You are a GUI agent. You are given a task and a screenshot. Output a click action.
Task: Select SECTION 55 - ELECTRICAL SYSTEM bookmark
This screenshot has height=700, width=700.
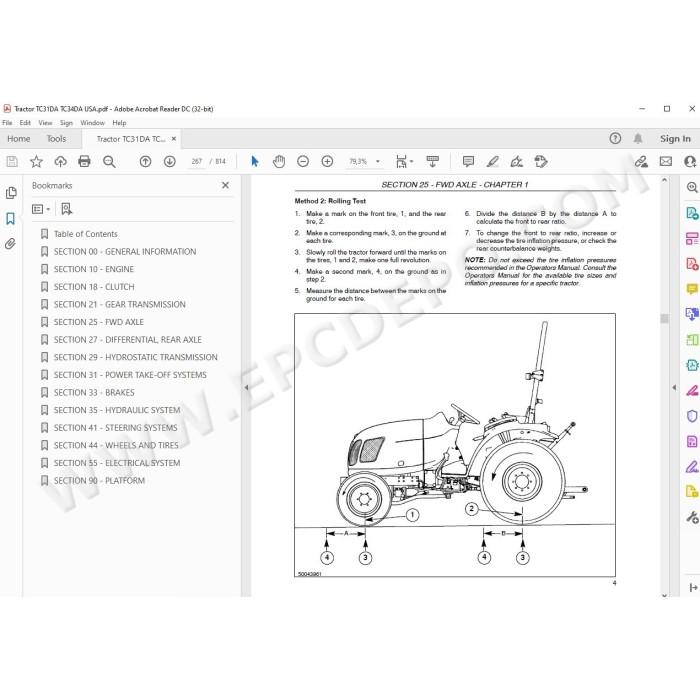pos(117,463)
